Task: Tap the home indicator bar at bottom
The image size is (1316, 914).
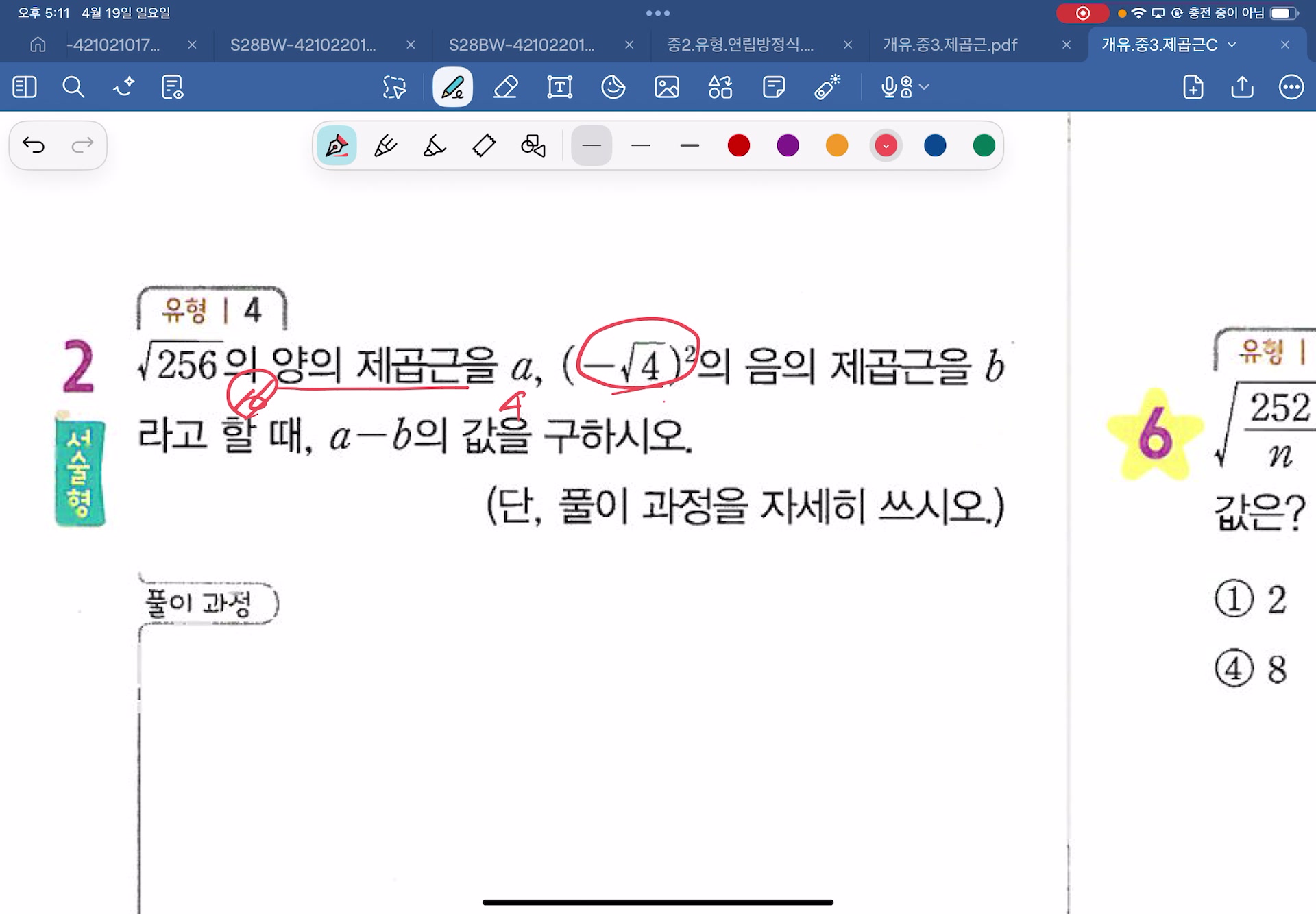Action: tap(658, 902)
